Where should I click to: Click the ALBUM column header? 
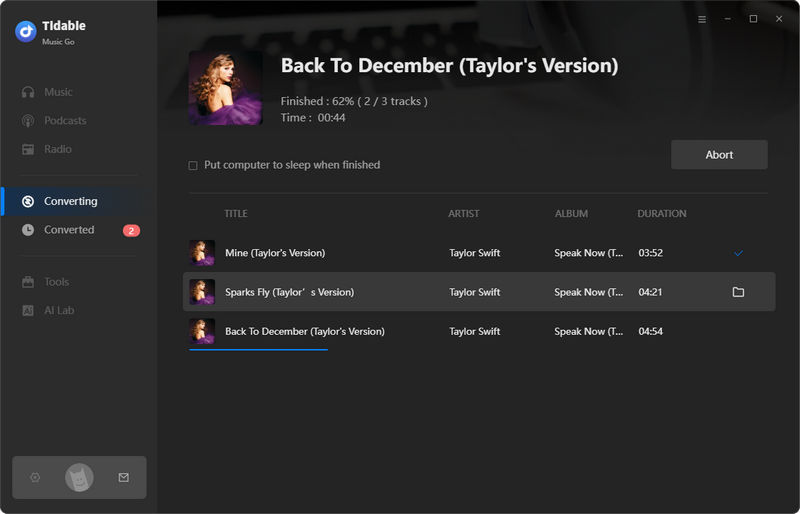click(571, 213)
